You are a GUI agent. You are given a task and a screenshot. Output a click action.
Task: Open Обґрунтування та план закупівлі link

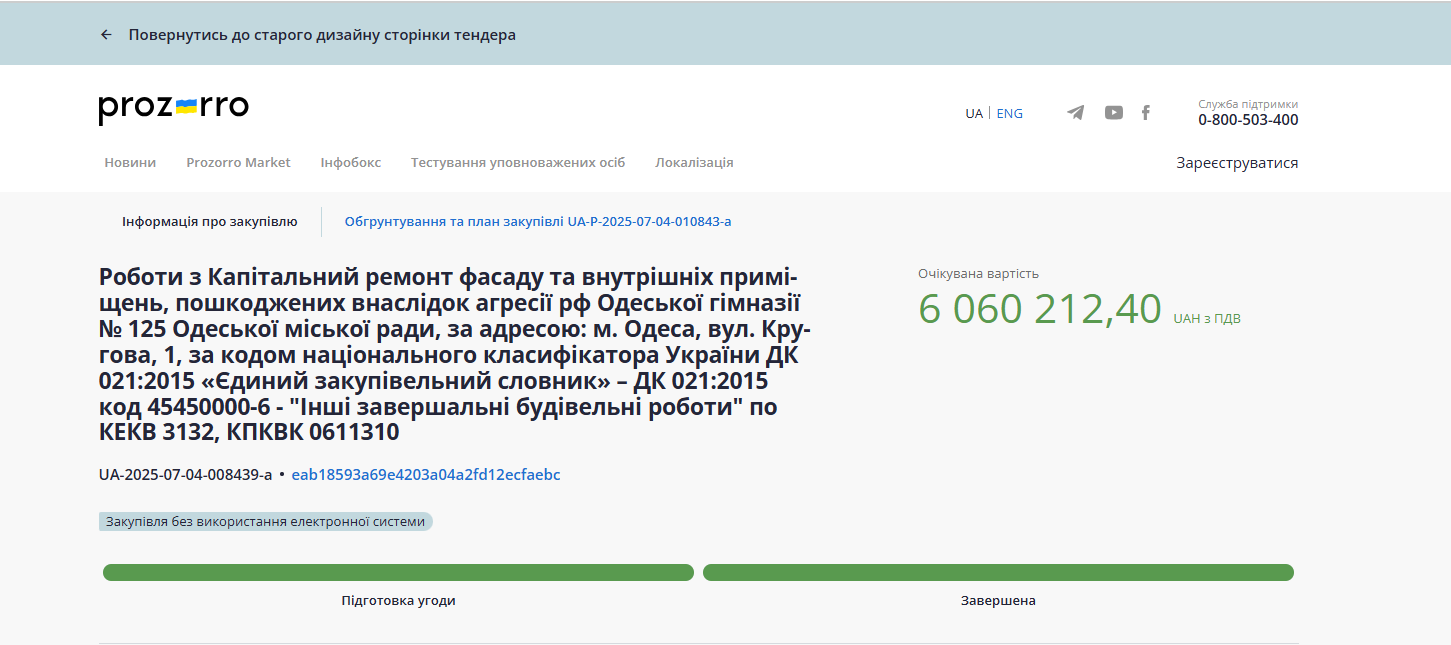click(x=537, y=222)
